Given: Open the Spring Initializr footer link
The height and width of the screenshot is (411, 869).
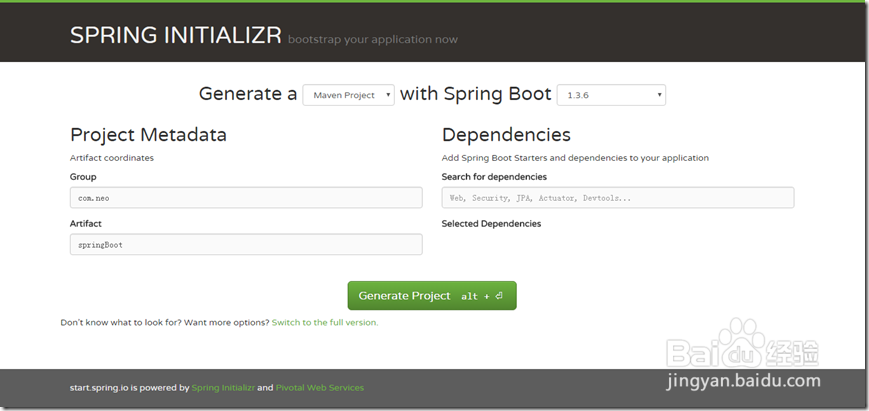Looking at the screenshot, I should pyautogui.click(x=223, y=388).
